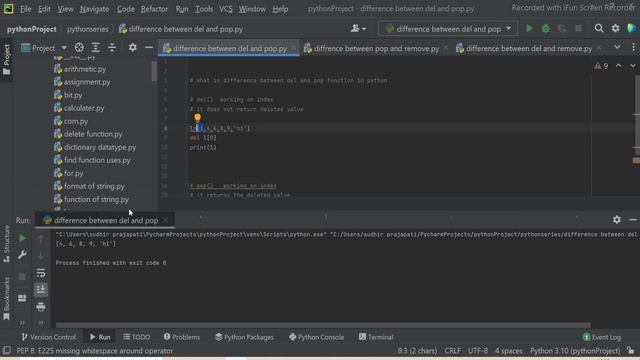Expand all in Project panel
The height and width of the screenshot is (360, 640).
96,48
